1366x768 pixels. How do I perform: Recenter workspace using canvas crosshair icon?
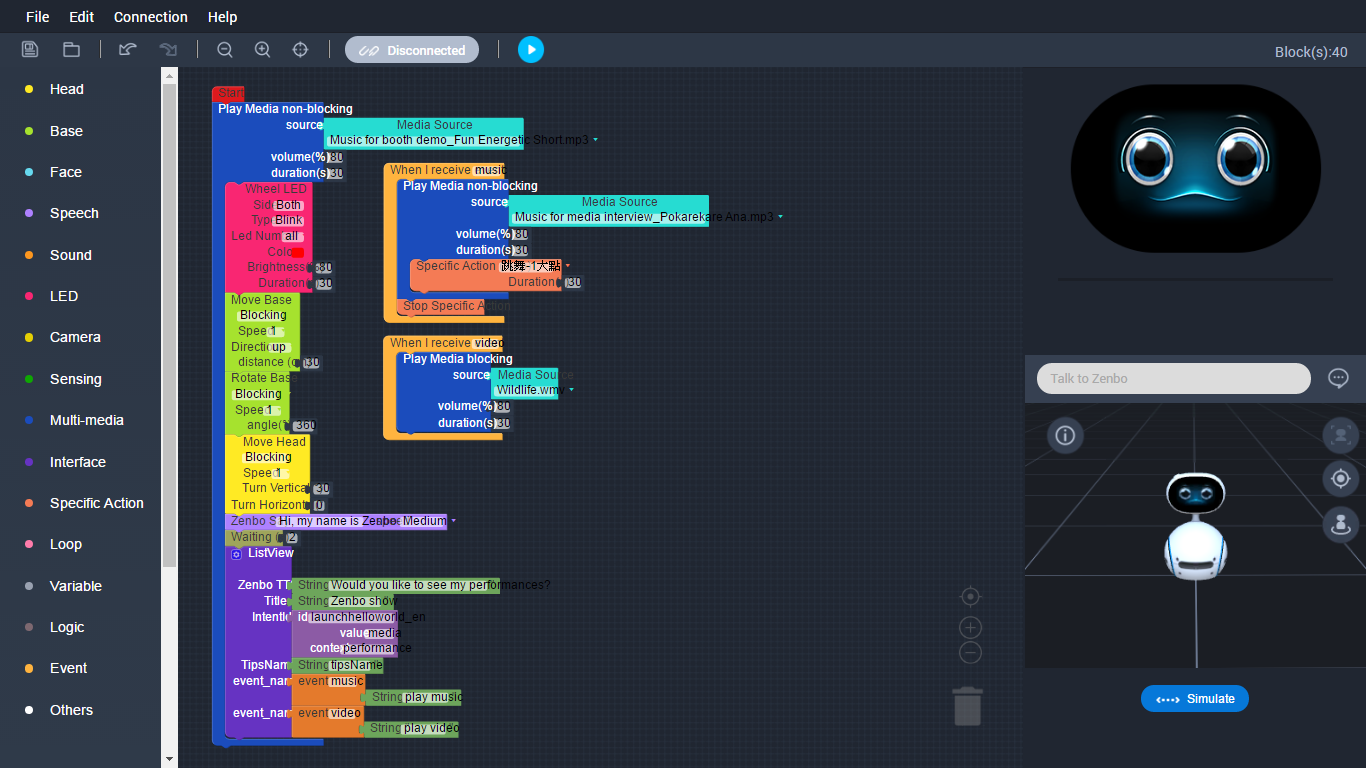(x=970, y=597)
